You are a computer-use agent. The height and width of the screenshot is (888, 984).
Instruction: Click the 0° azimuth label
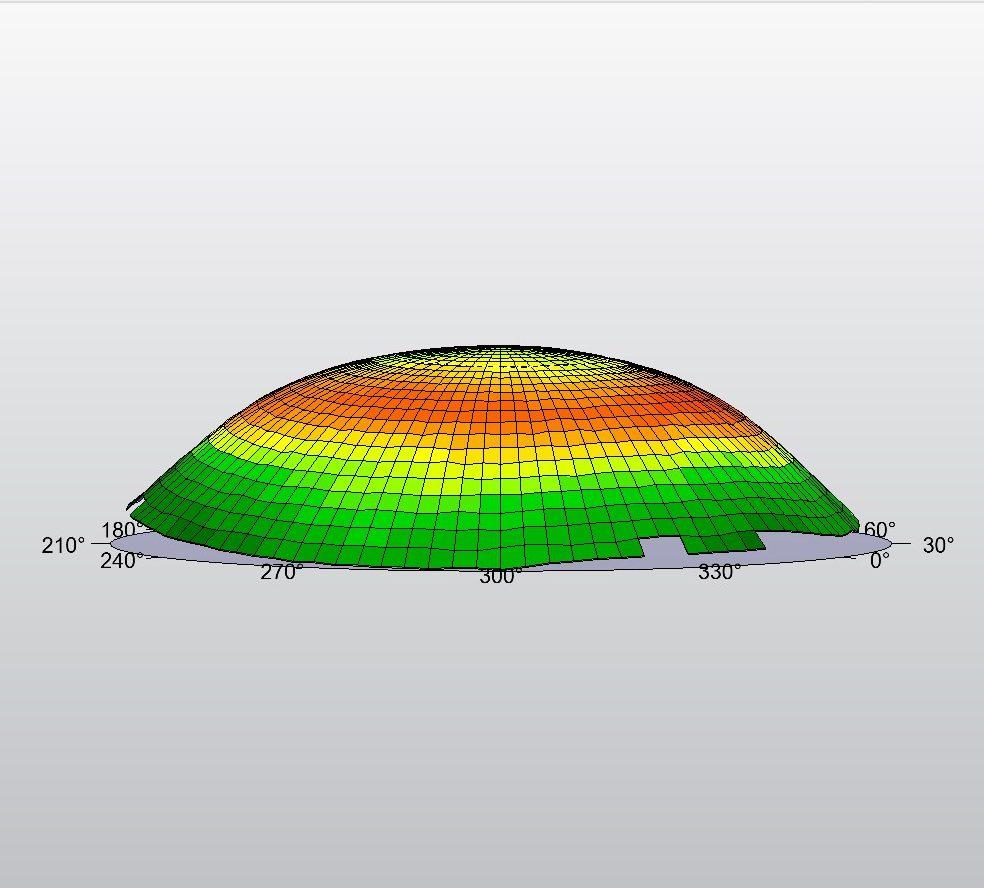point(879,561)
